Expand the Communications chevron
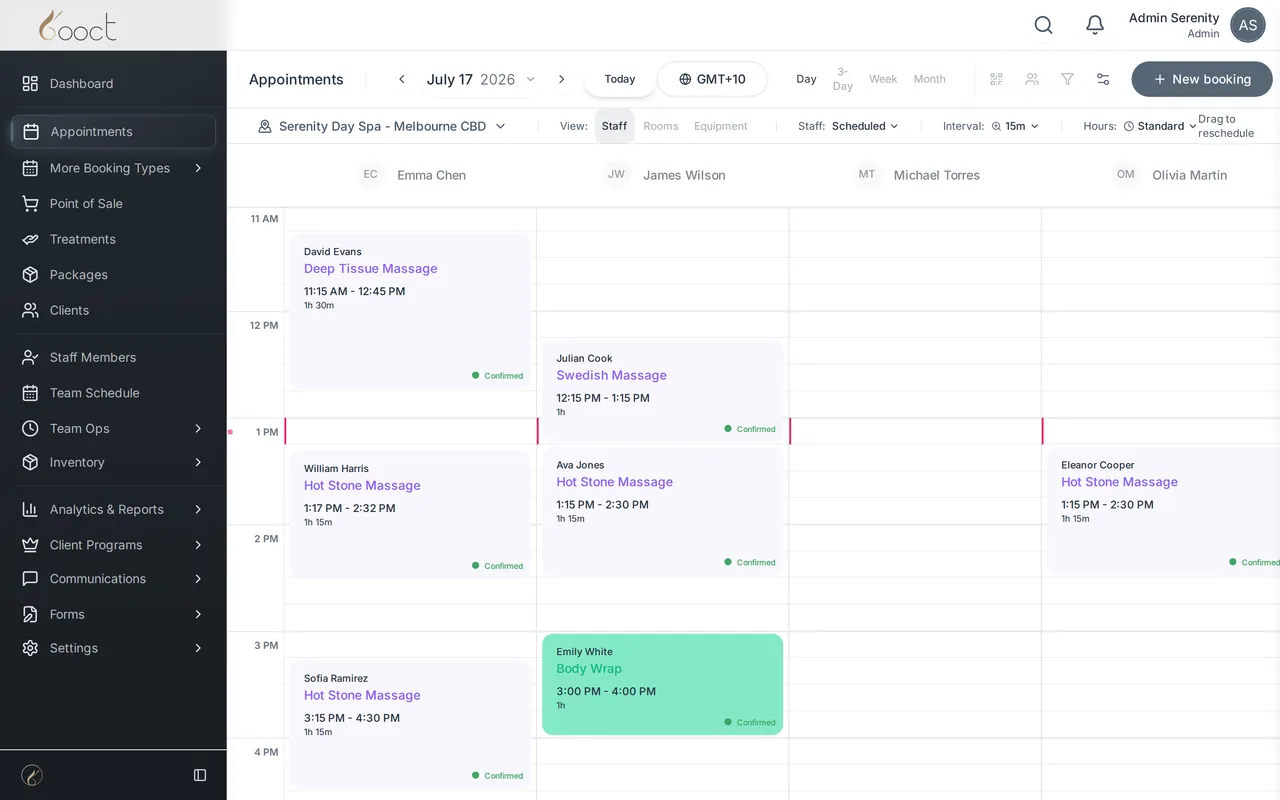The width and height of the screenshot is (1280, 800). 198,579
